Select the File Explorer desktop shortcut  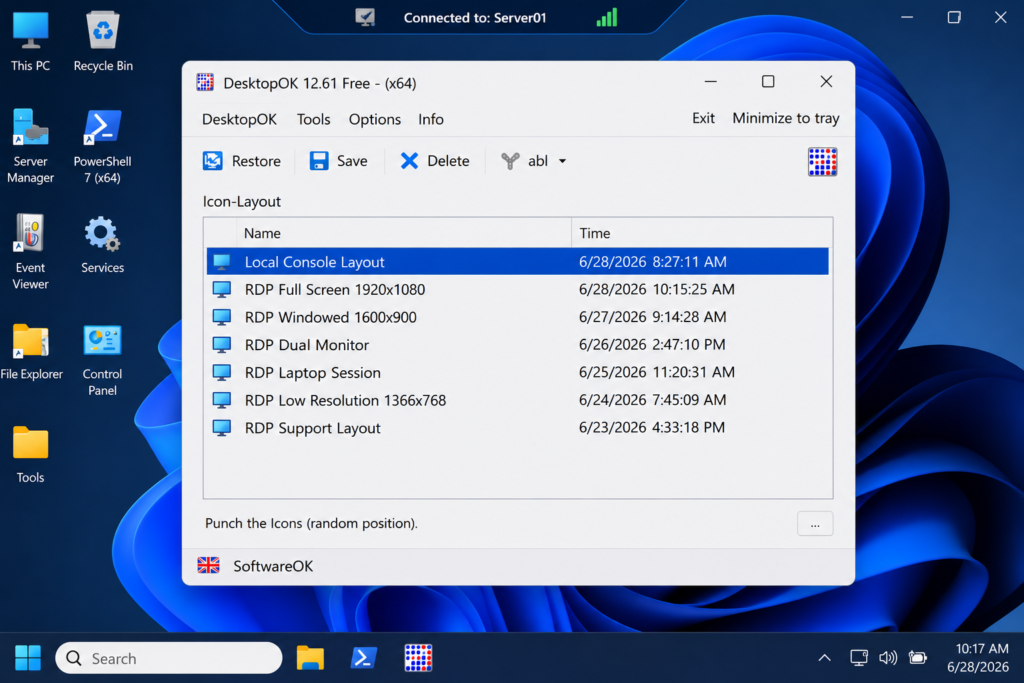(31, 352)
